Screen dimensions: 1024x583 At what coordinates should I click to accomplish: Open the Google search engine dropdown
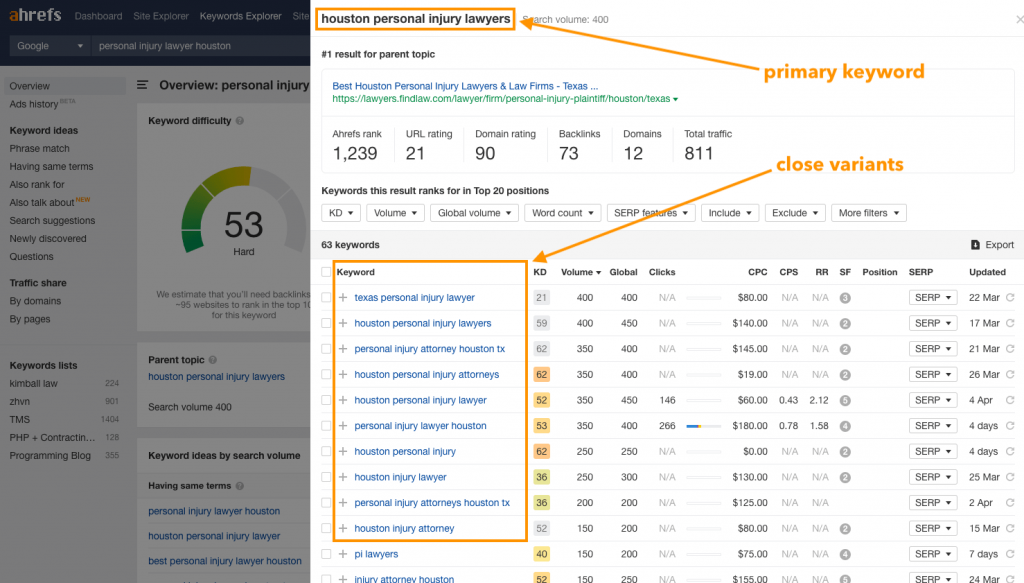50,46
